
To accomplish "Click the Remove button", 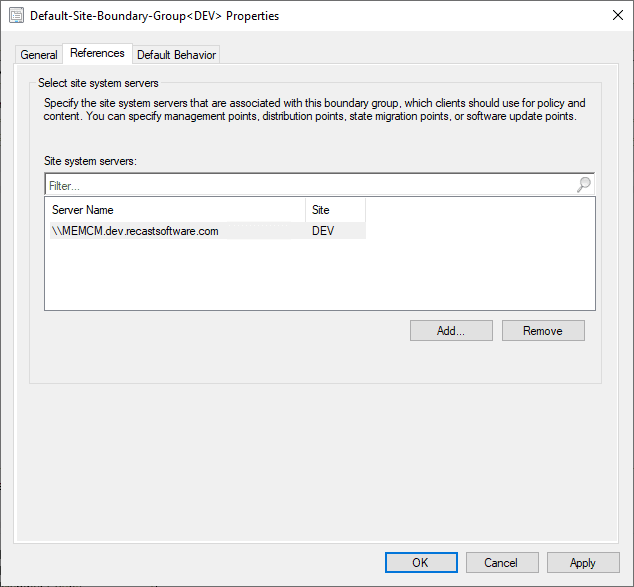I will click(543, 331).
